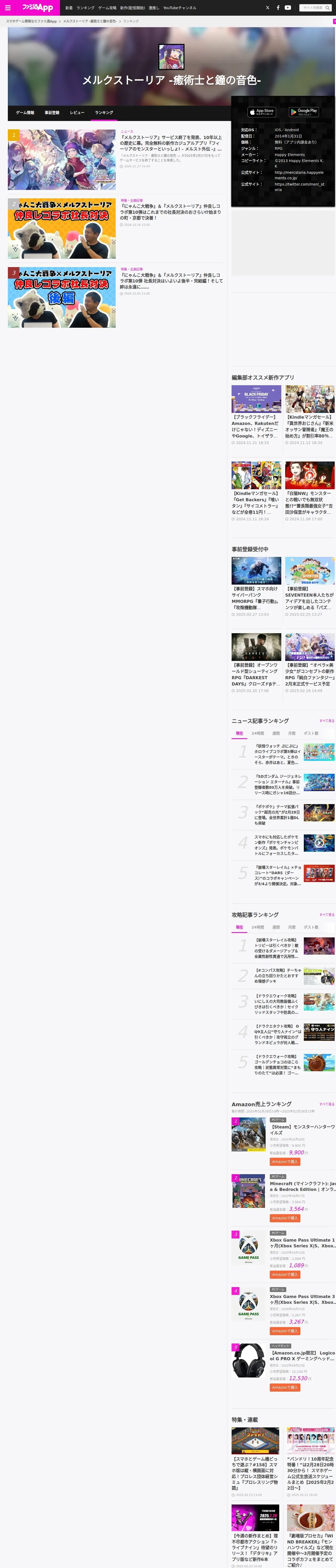
Task: Select 24時間 tab in ニュース記事ランキング
Action: 258,734
